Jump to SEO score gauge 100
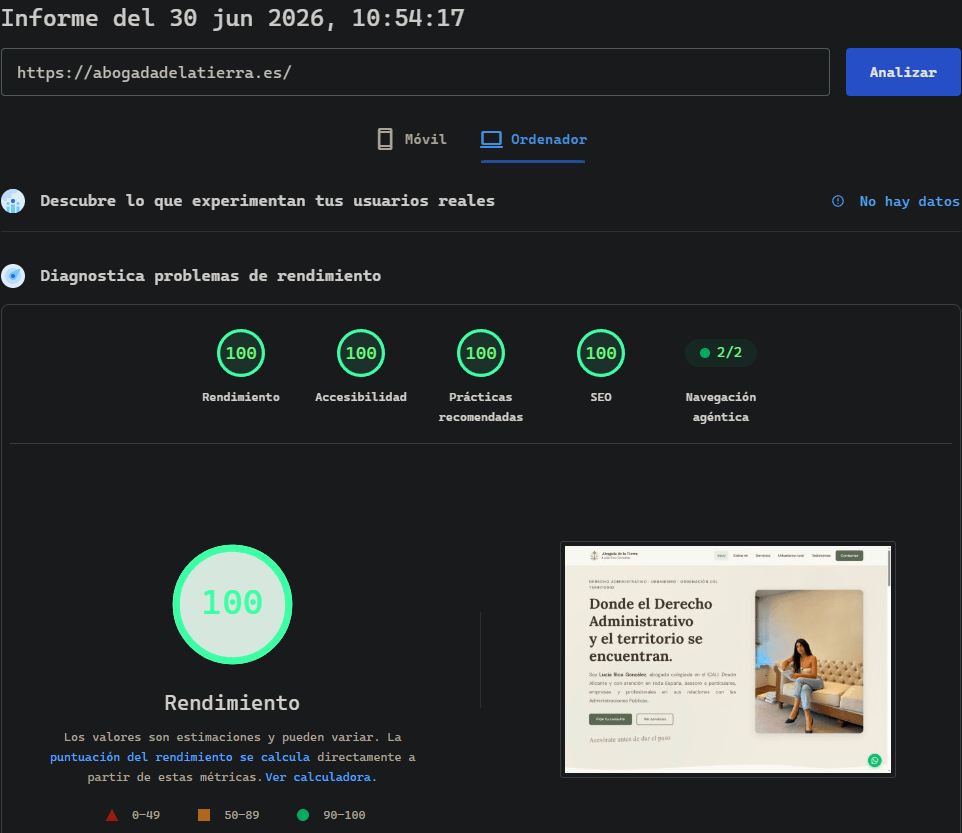This screenshot has height=833, width=962. [x=601, y=353]
